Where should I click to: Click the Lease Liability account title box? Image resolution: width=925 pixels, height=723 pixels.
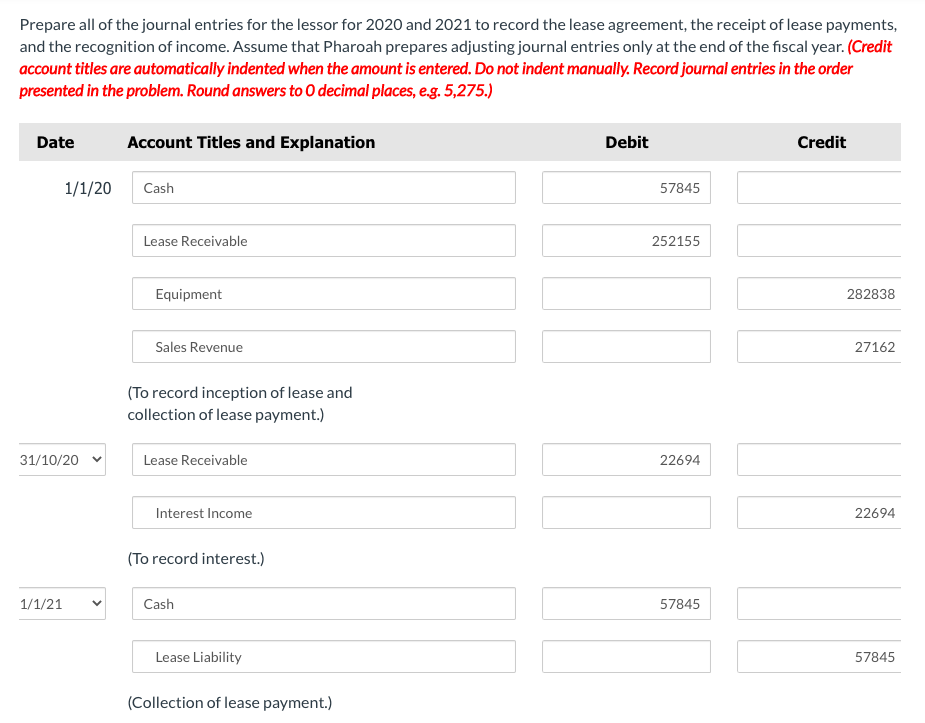point(323,657)
